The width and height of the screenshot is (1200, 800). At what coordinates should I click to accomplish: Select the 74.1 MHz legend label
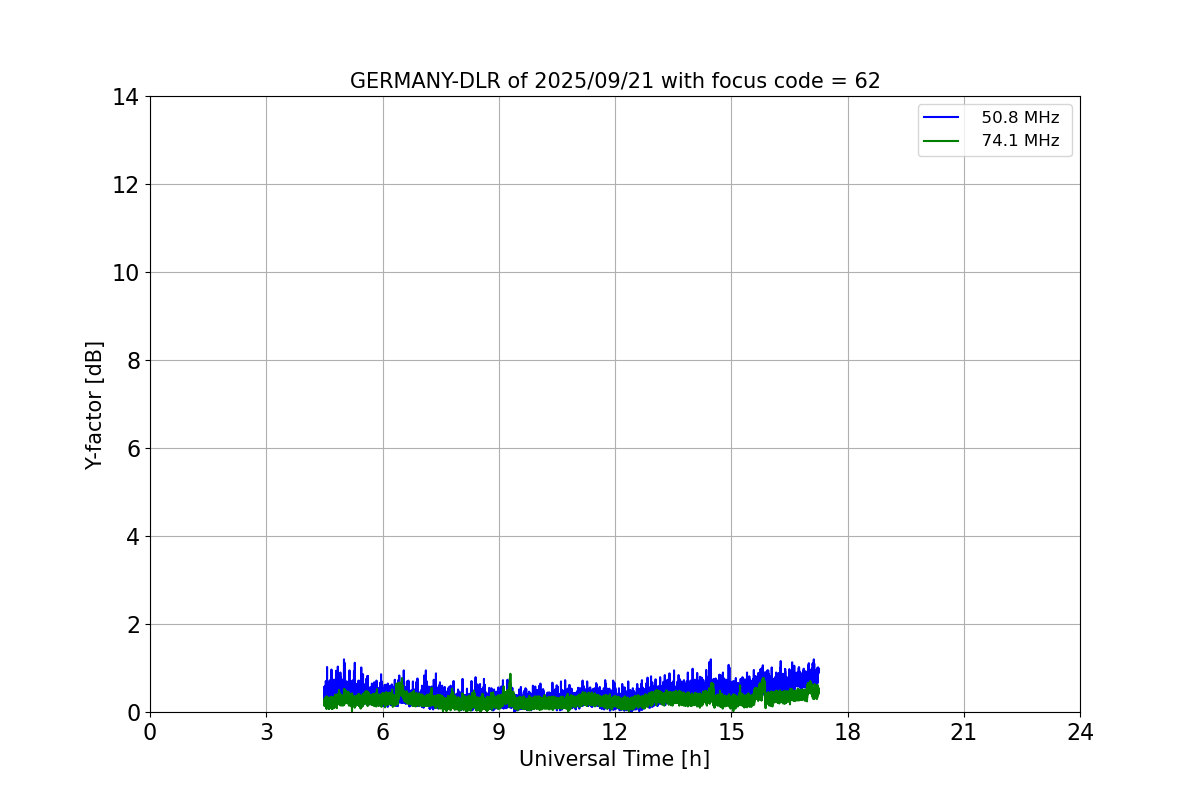tap(1020, 141)
